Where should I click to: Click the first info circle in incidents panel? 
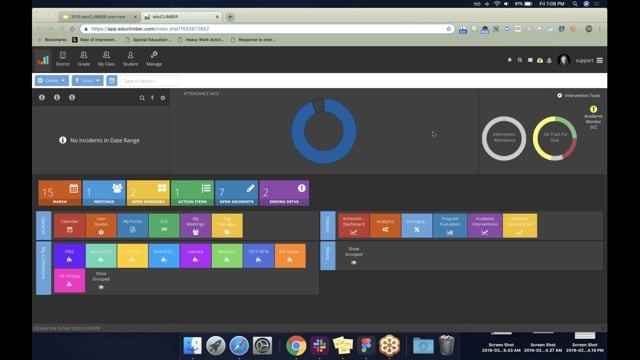click(42, 98)
